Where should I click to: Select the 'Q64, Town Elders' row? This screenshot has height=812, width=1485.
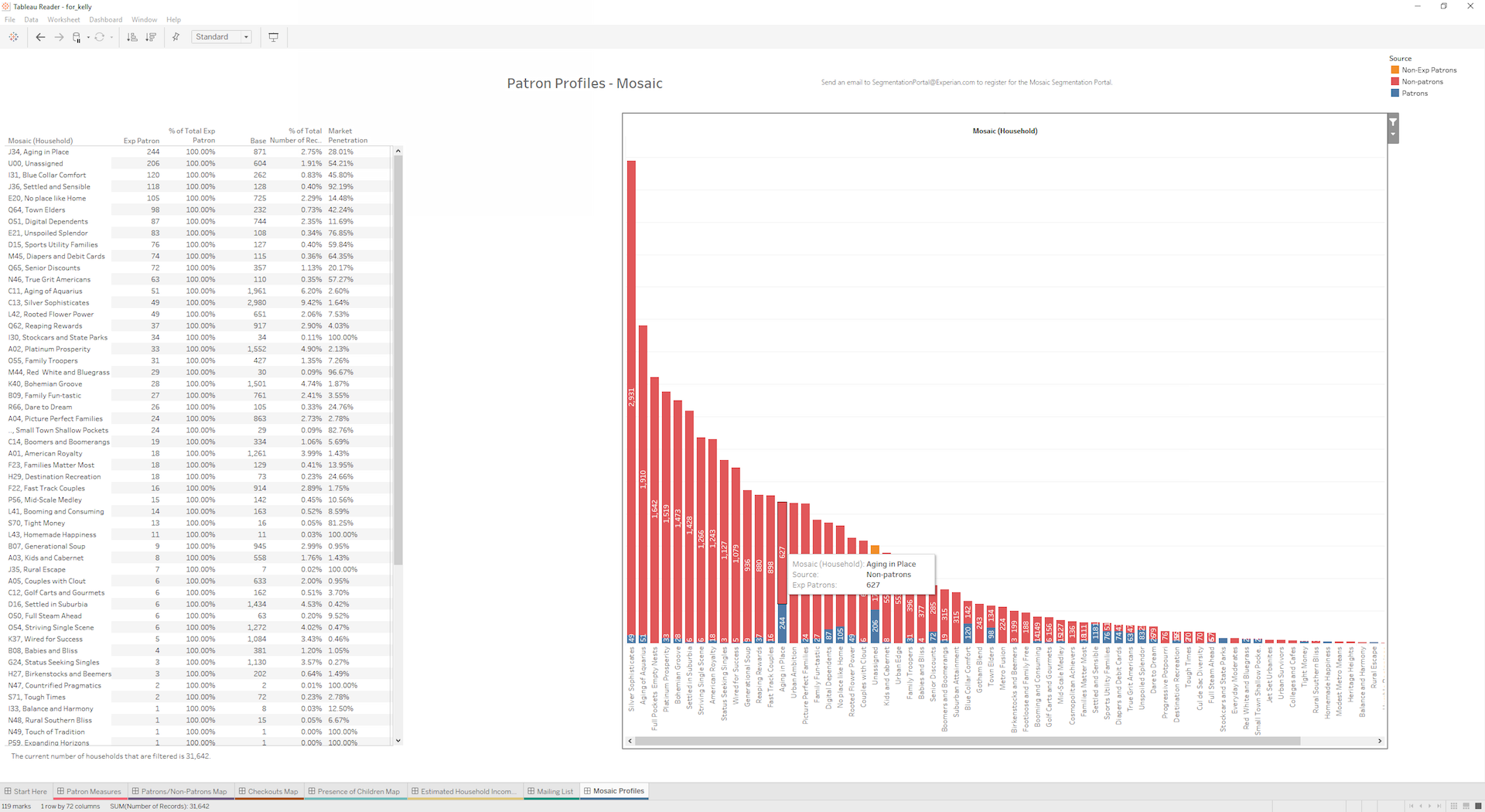click(199, 210)
